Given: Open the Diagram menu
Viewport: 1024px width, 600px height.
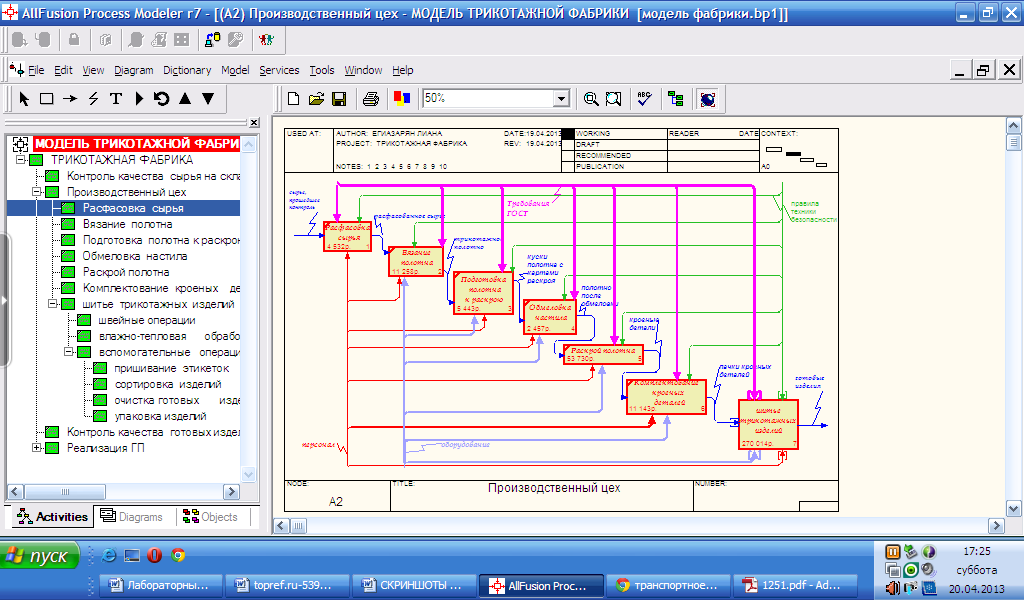Looking at the screenshot, I should tap(133, 71).
